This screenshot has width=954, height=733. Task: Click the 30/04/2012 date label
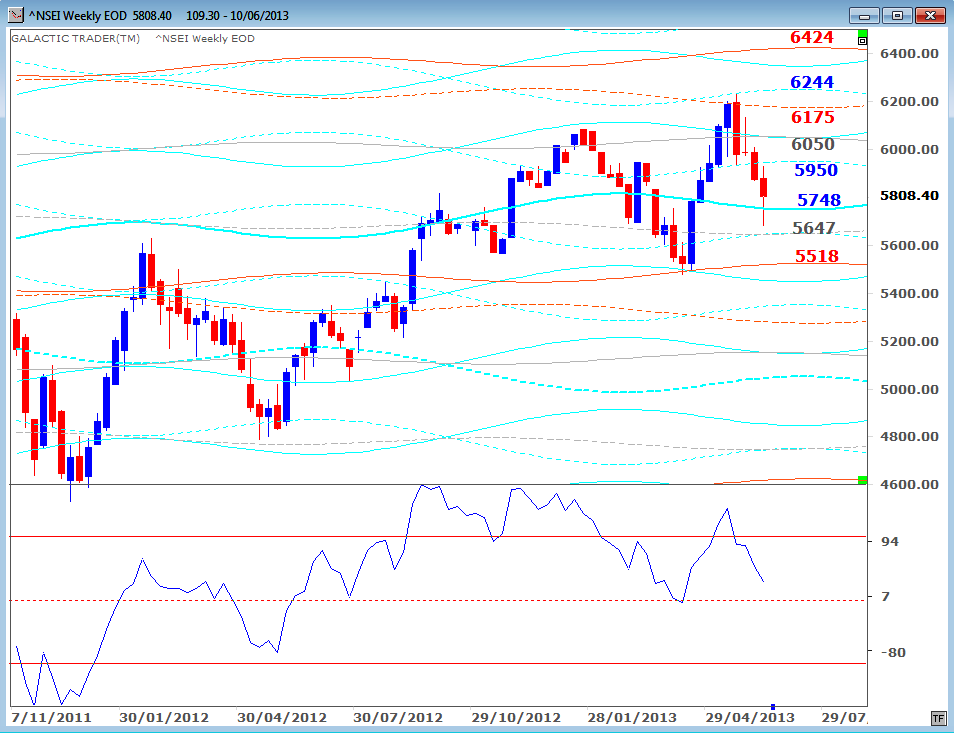pyautogui.click(x=282, y=718)
